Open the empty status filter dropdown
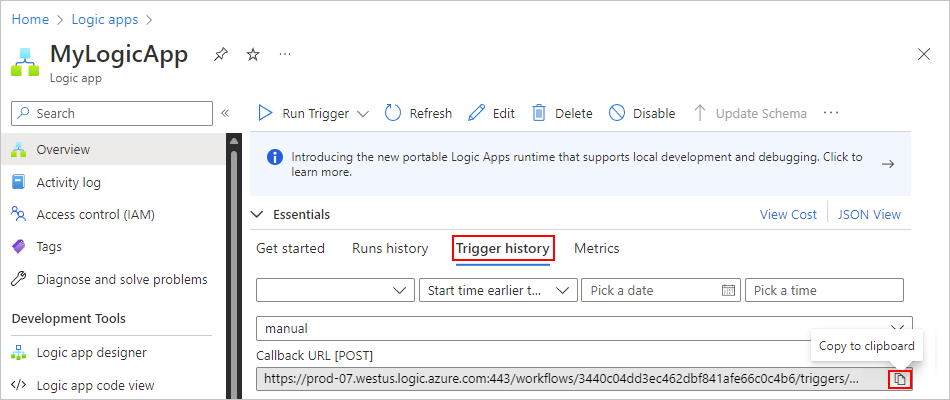The height and width of the screenshot is (400, 950). click(336, 290)
